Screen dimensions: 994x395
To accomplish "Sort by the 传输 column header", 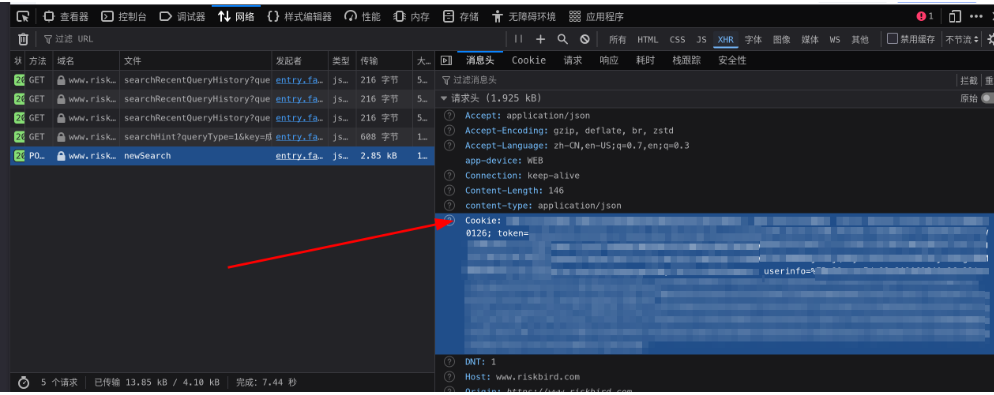I will pos(384,61).
